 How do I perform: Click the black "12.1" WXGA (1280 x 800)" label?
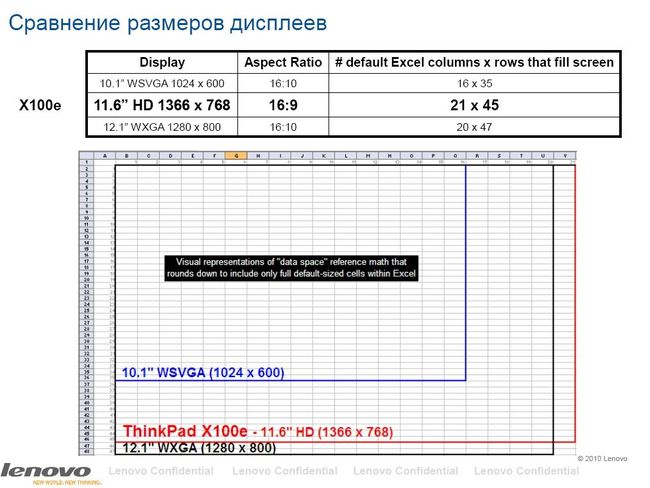pos(199,448)
